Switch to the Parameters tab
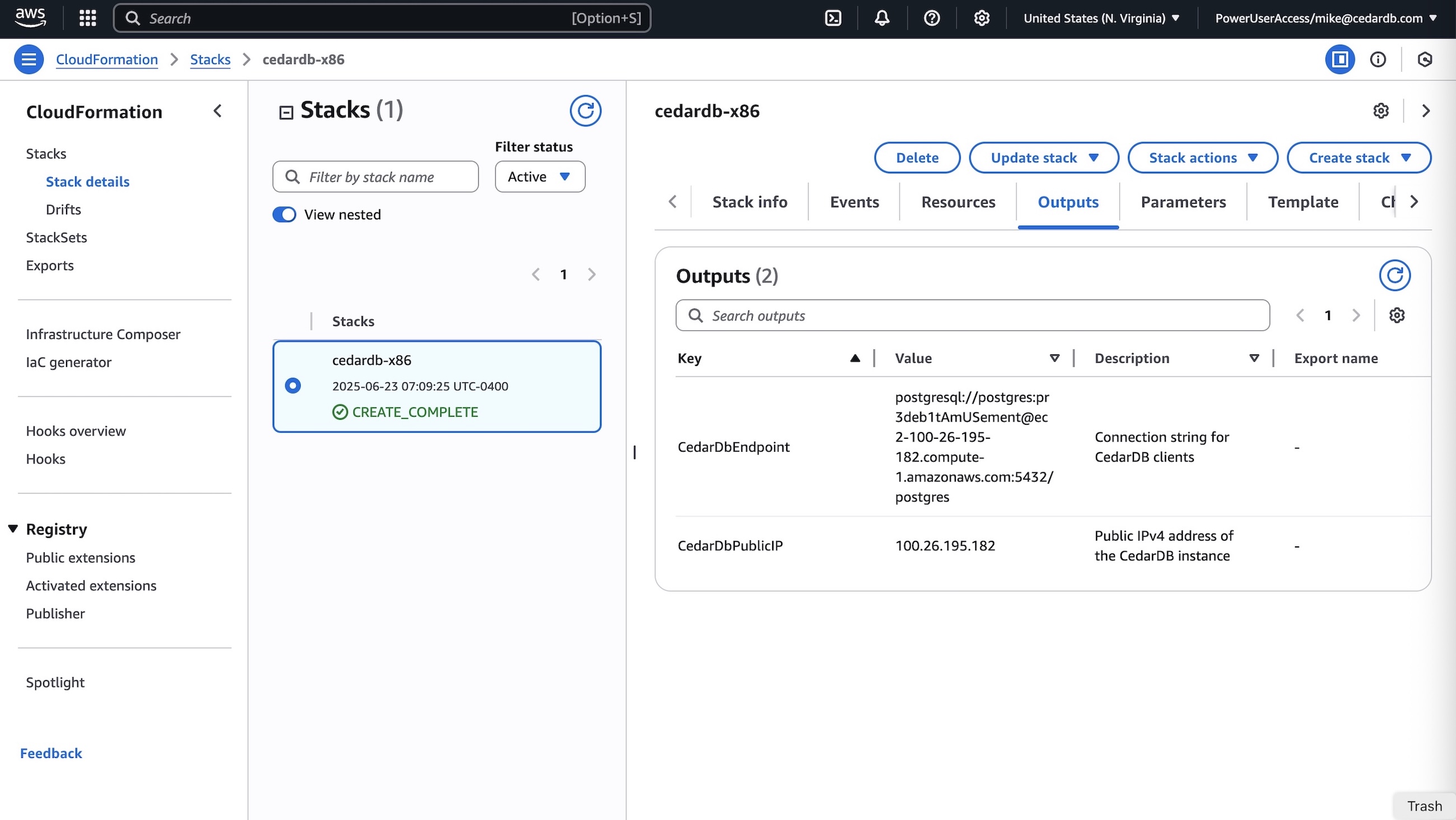 pos(1183,202)
